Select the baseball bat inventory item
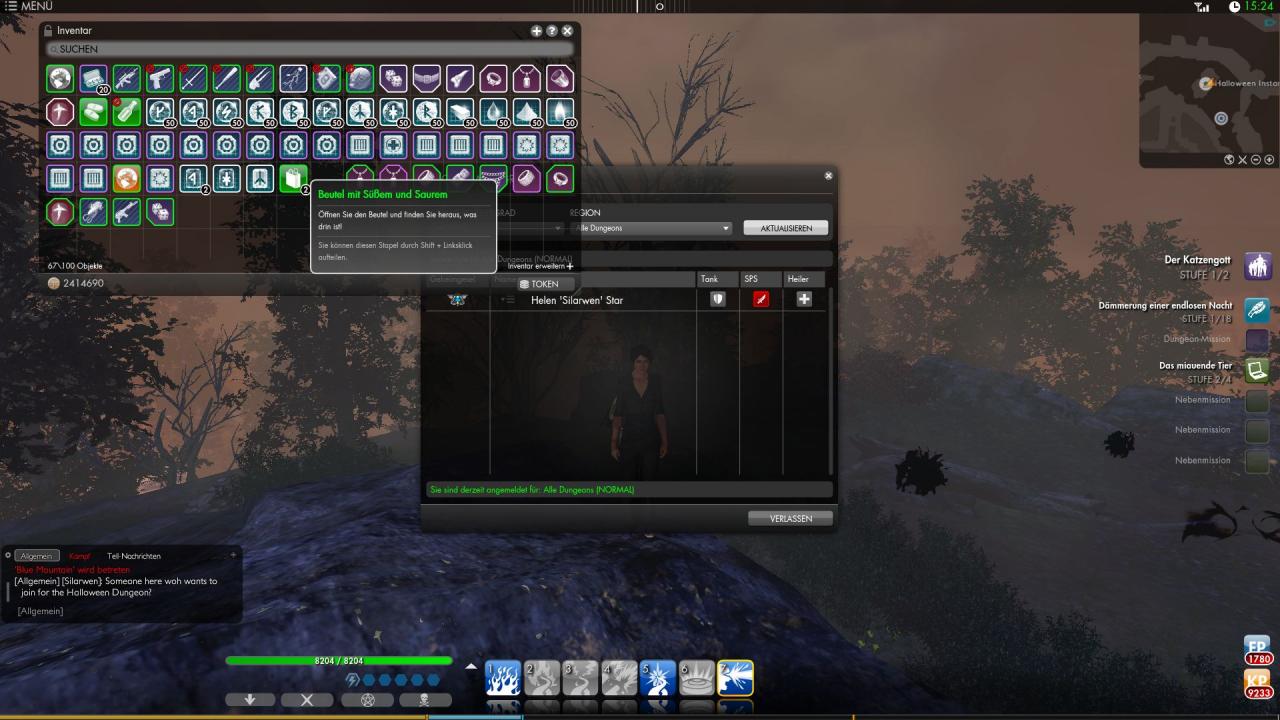 tap(226, 78)
